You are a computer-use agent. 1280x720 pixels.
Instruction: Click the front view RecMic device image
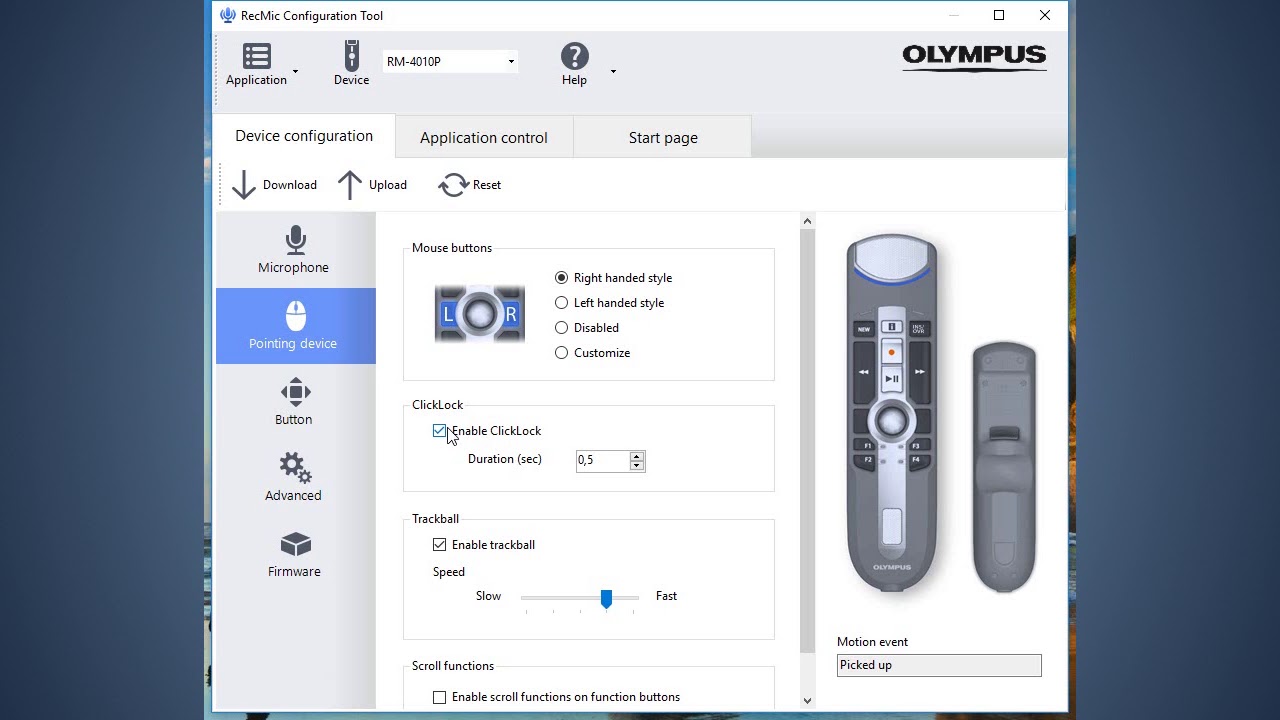pos(891,413)
